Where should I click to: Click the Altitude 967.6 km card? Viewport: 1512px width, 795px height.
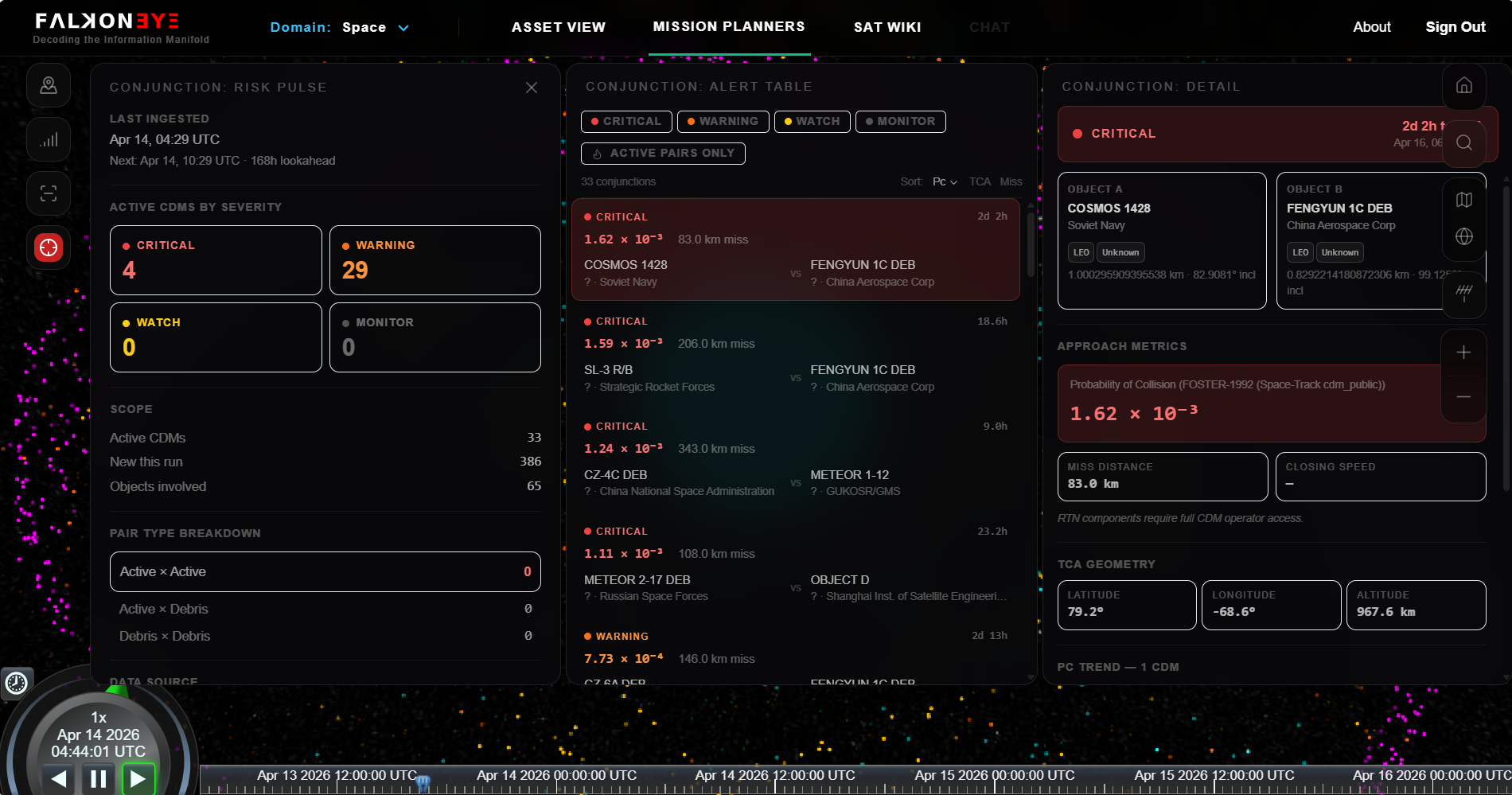[1417, 605]
